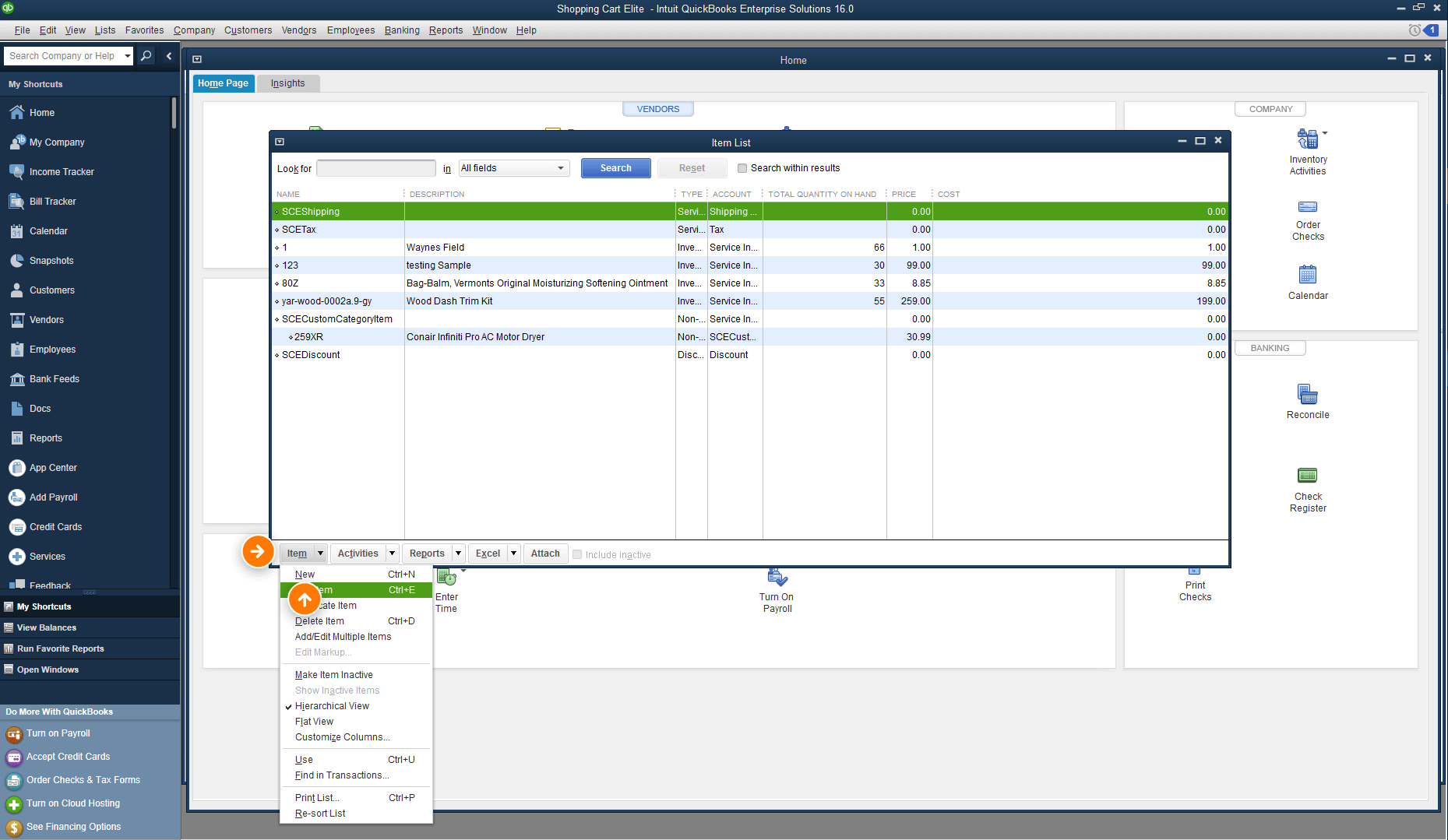This screenshot has height=840, width=1448.
Task: Choose Find in Transactions
Action: coord(355,775)
